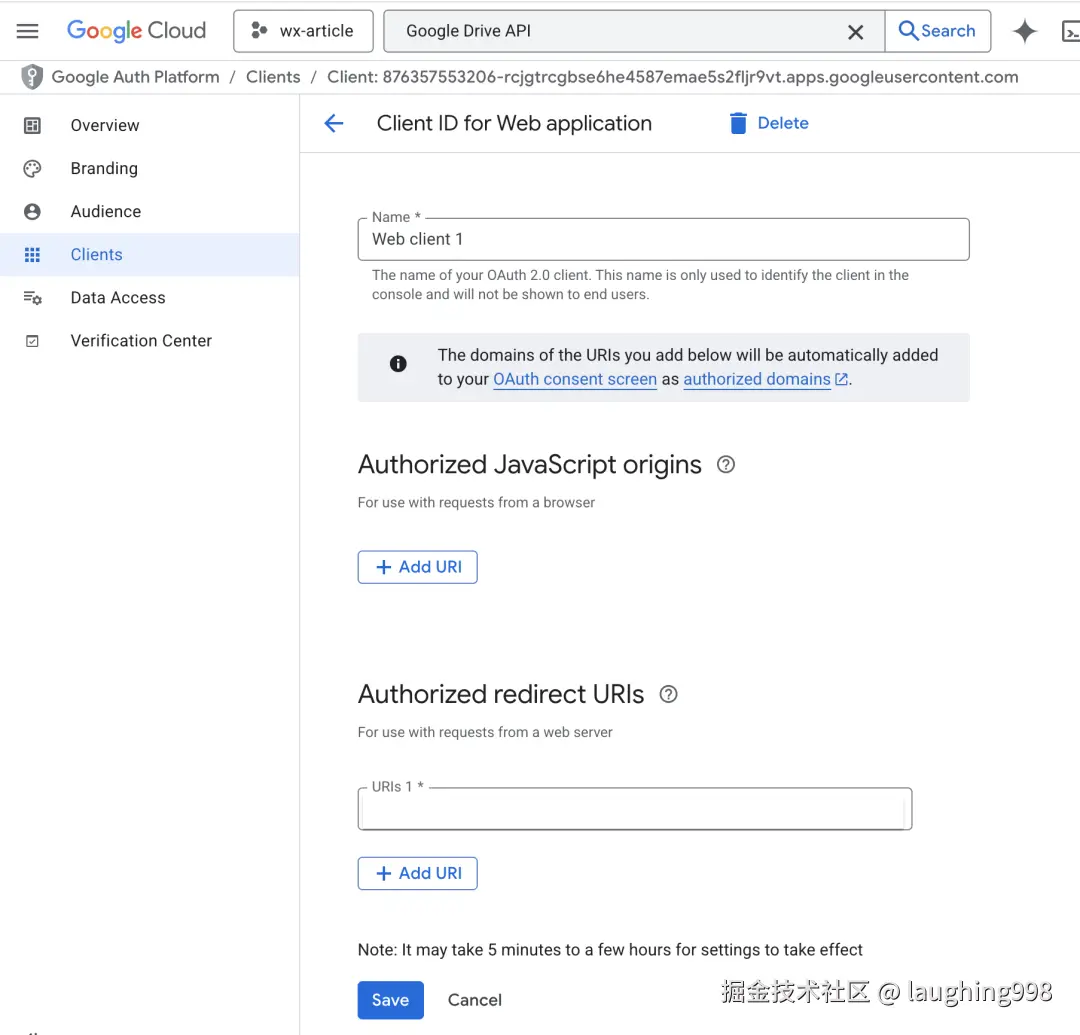This screenshot has height=1035, width=1080.
Task: Clear the search box with X icon
Action: (855, 32)
